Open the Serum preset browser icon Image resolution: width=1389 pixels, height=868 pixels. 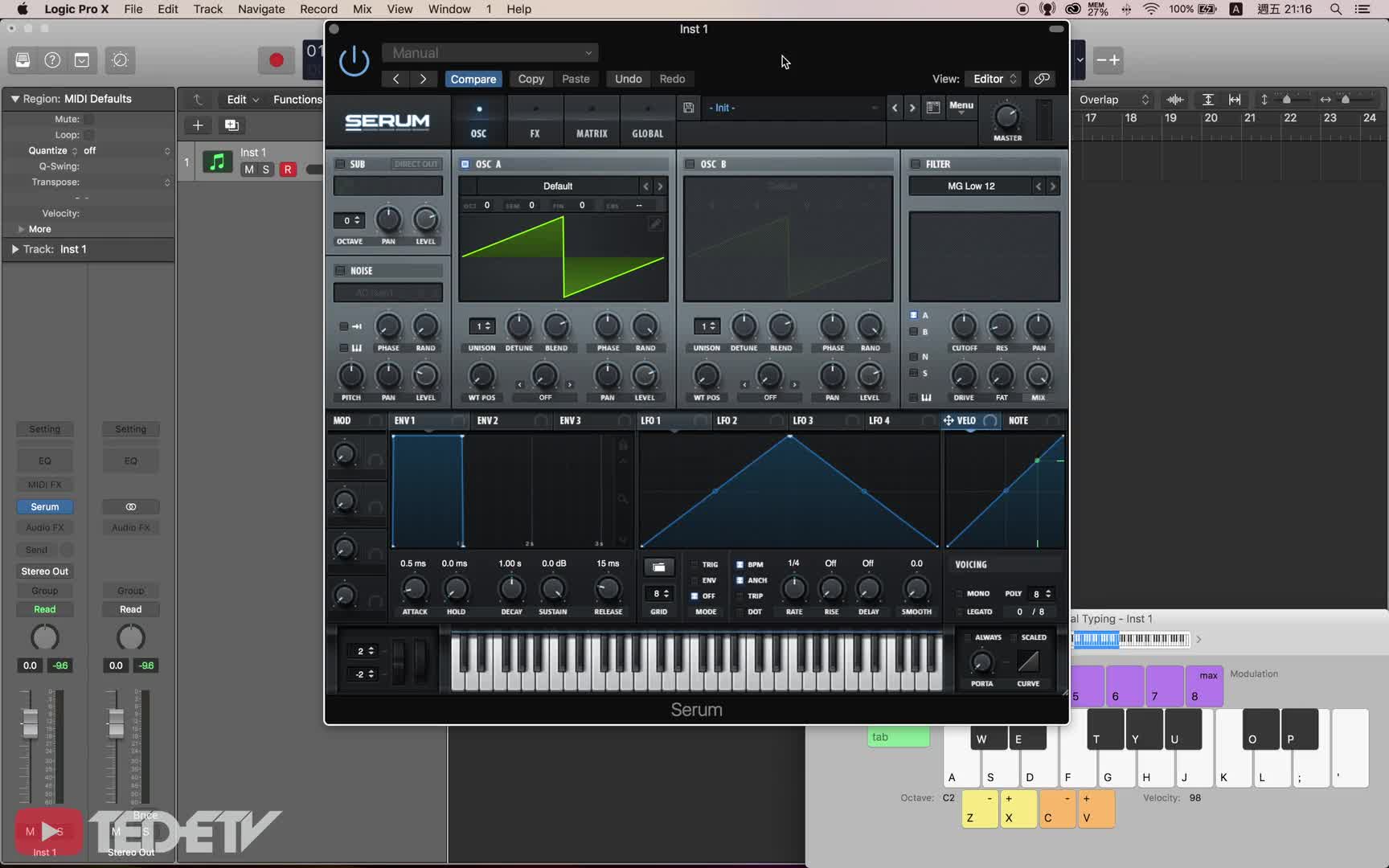pos(932,108)
